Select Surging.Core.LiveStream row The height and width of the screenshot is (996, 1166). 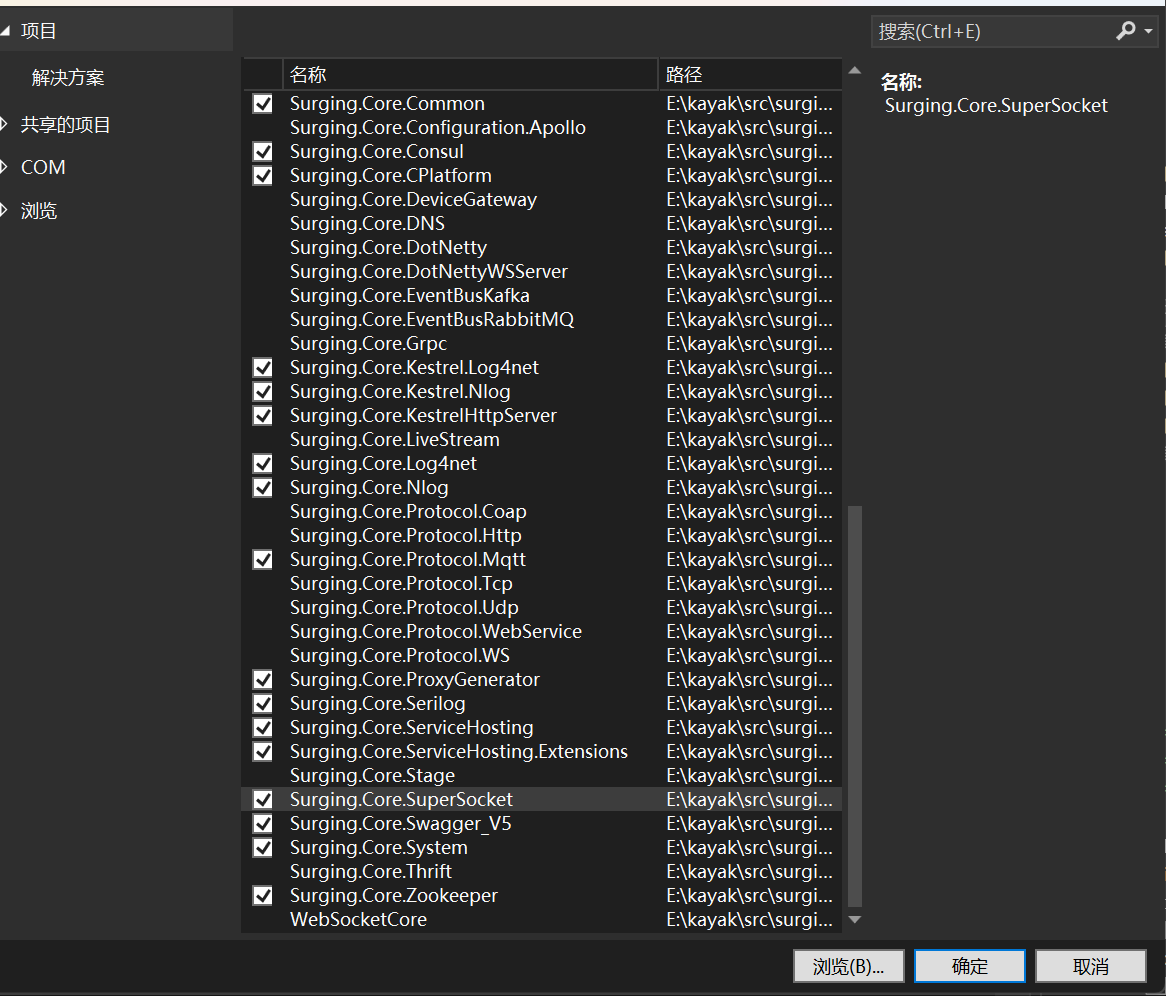(542, 439)
